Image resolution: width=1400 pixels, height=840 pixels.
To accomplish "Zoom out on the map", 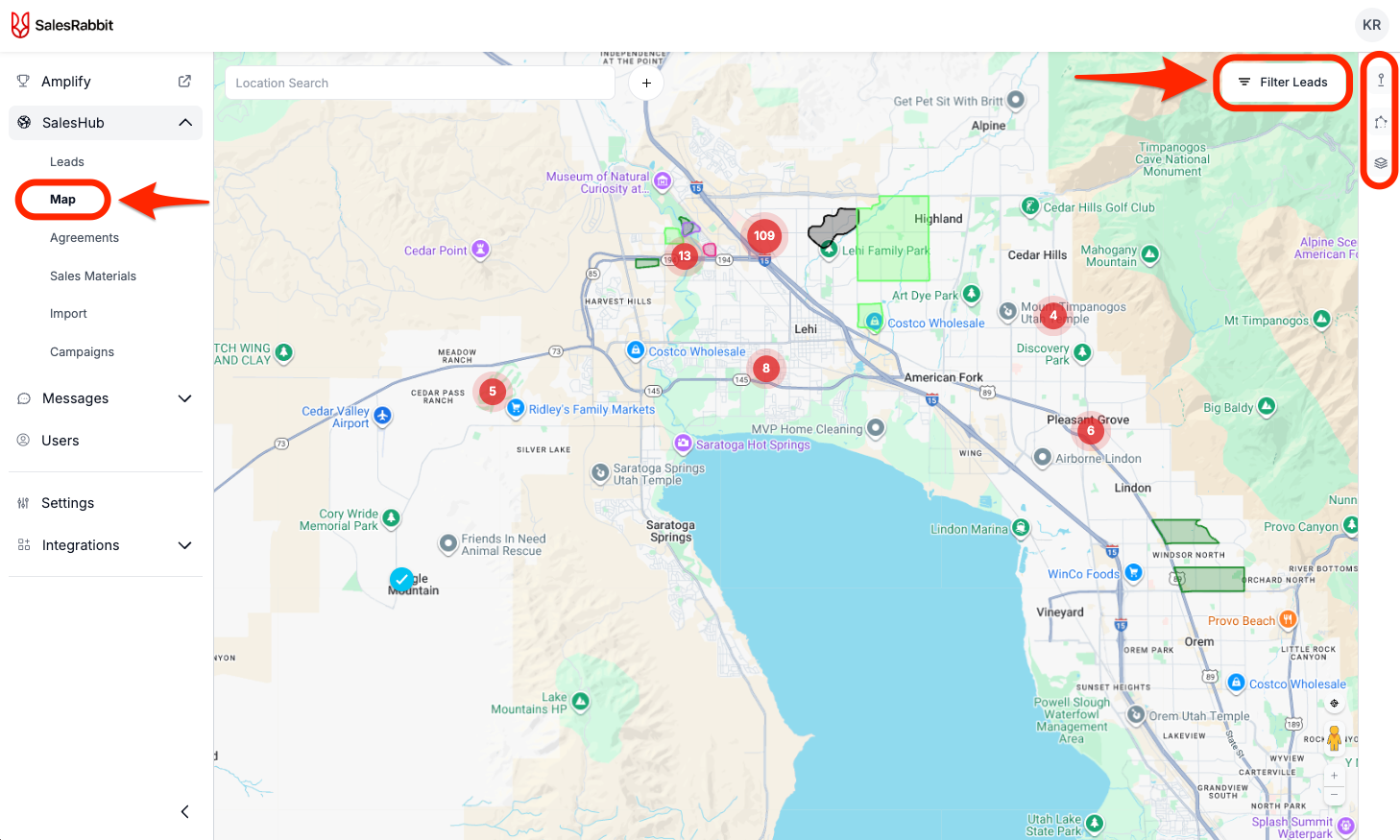I will tap(1334, 795).
